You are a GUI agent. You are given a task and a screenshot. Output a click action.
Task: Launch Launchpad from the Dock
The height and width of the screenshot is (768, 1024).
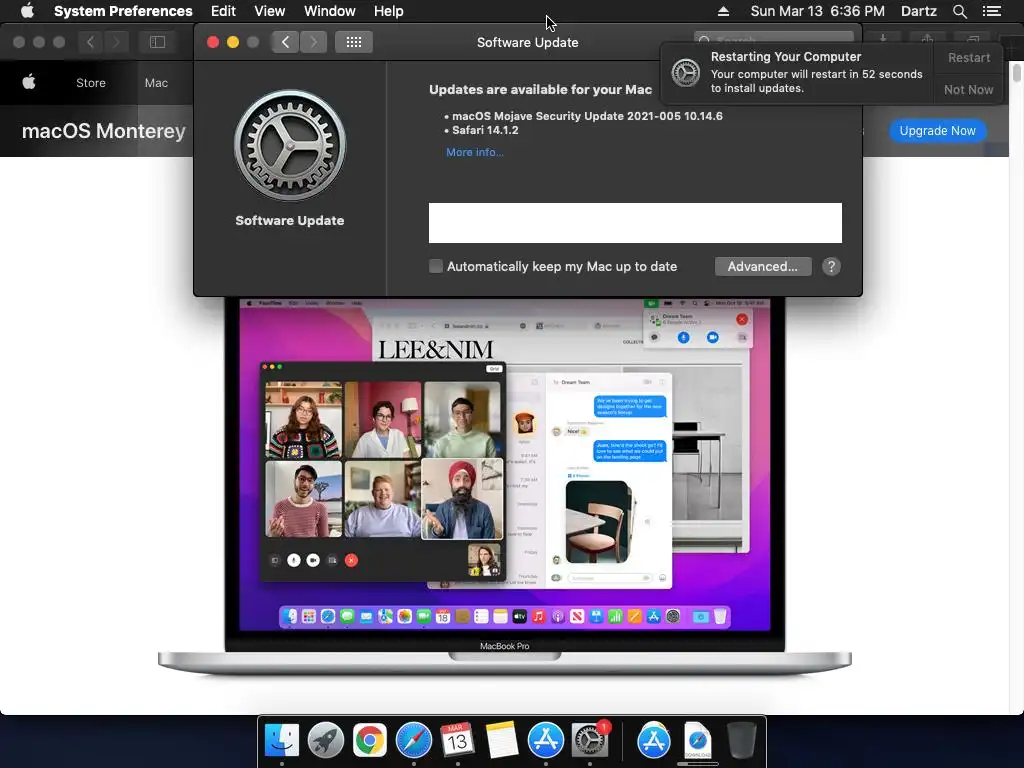pos(325,741)
